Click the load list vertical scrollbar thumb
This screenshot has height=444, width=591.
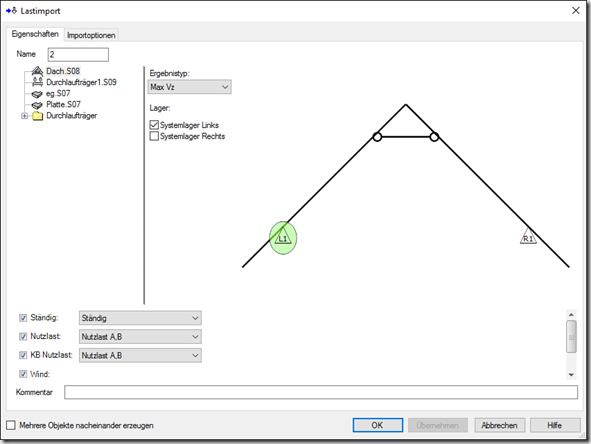click(x=571, y=337)
